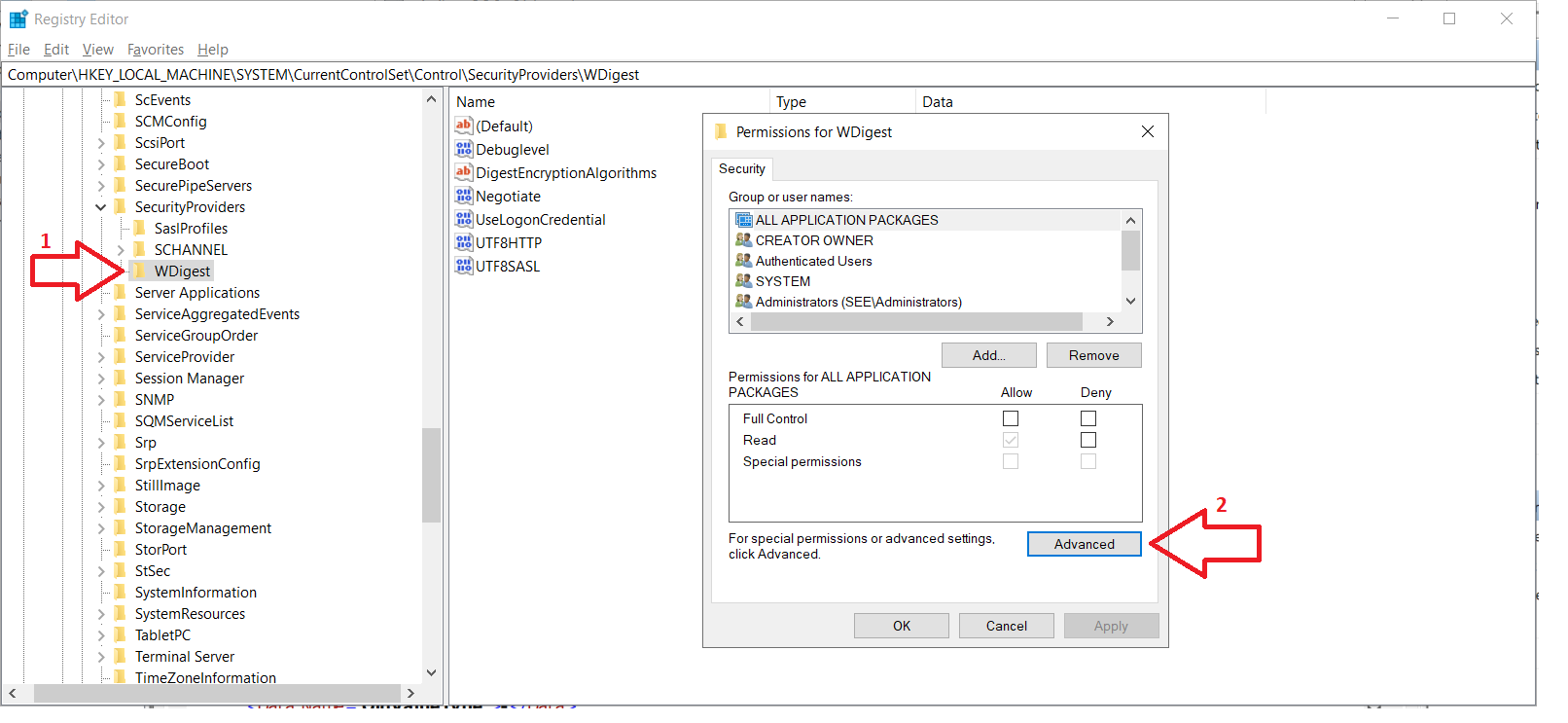Image resolution: width=1568 pixels, height=723 pixels.
Task: Toggle Allow for Special permissions
Action: tap(1011, 461)
